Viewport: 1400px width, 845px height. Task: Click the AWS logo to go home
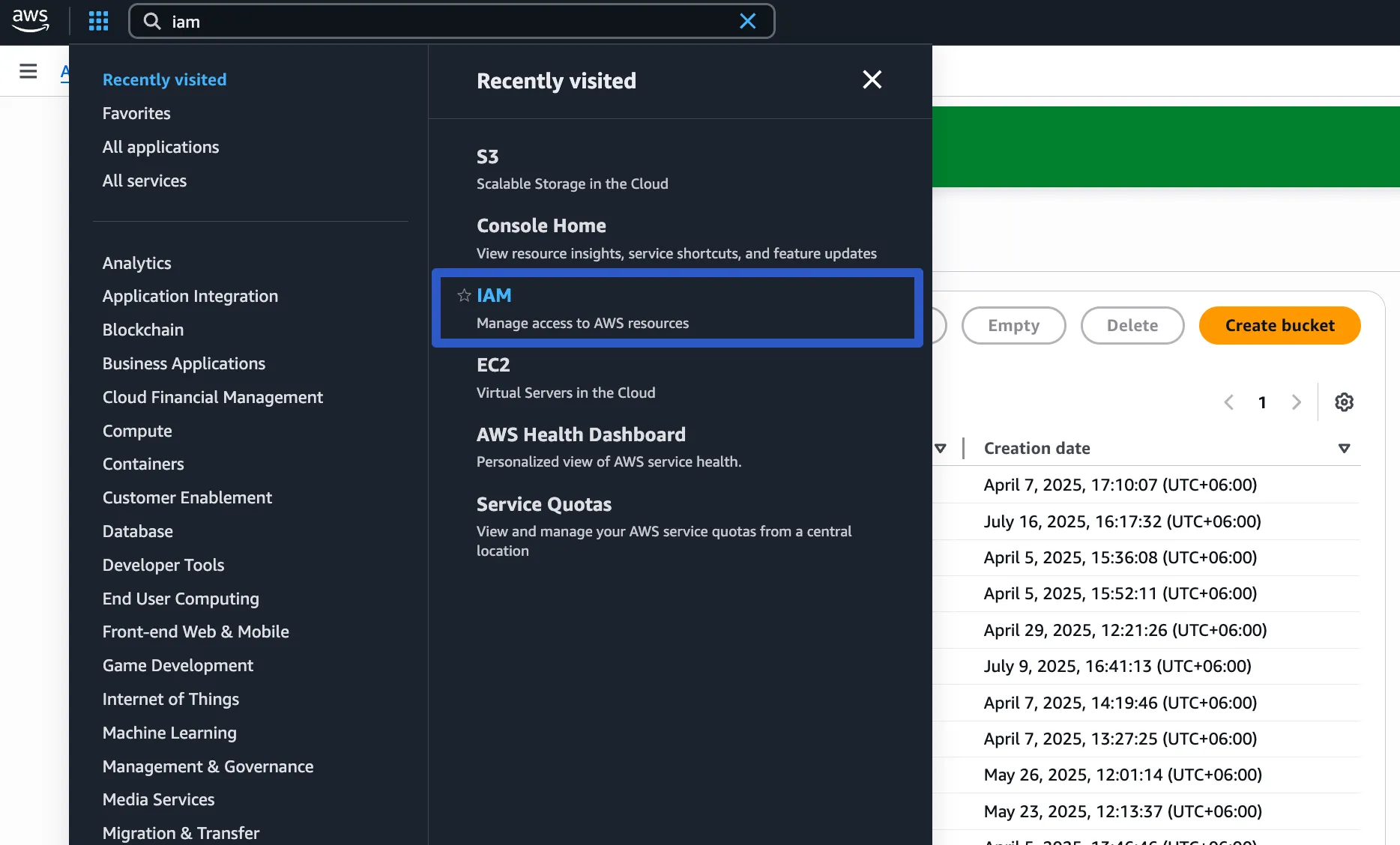31,21
